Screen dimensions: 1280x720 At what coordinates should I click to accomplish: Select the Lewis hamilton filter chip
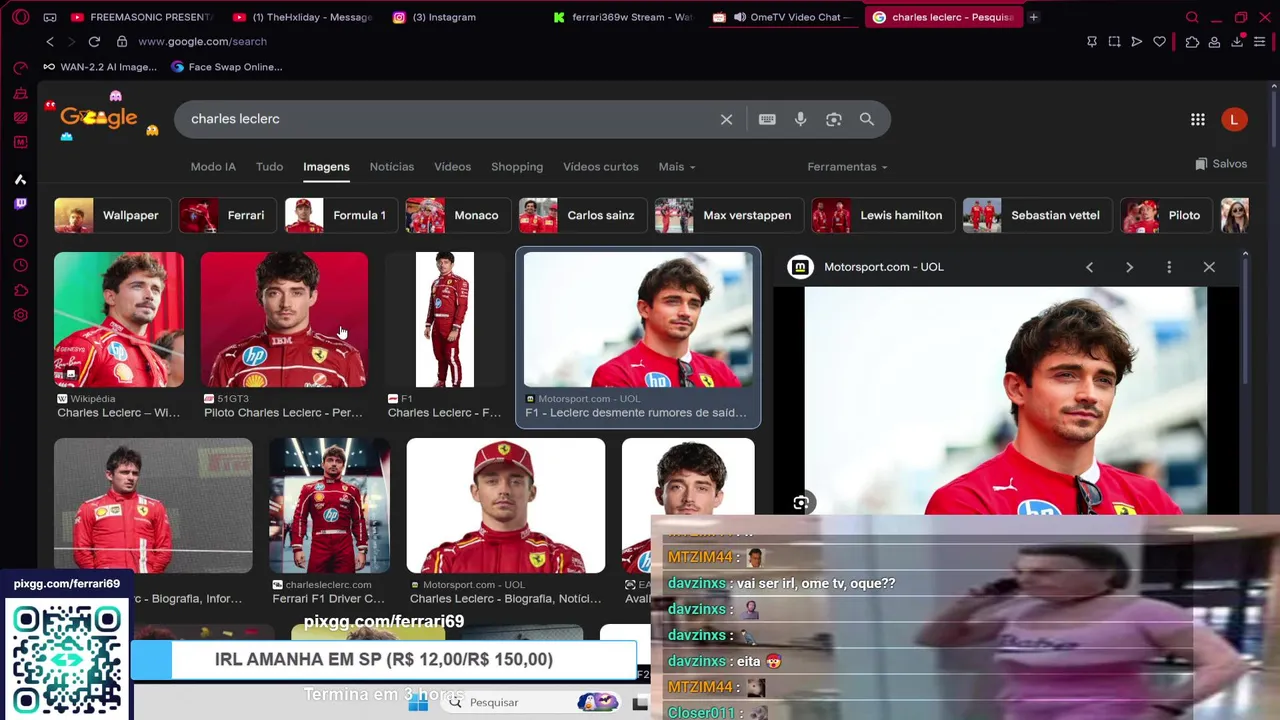[882, 215]
